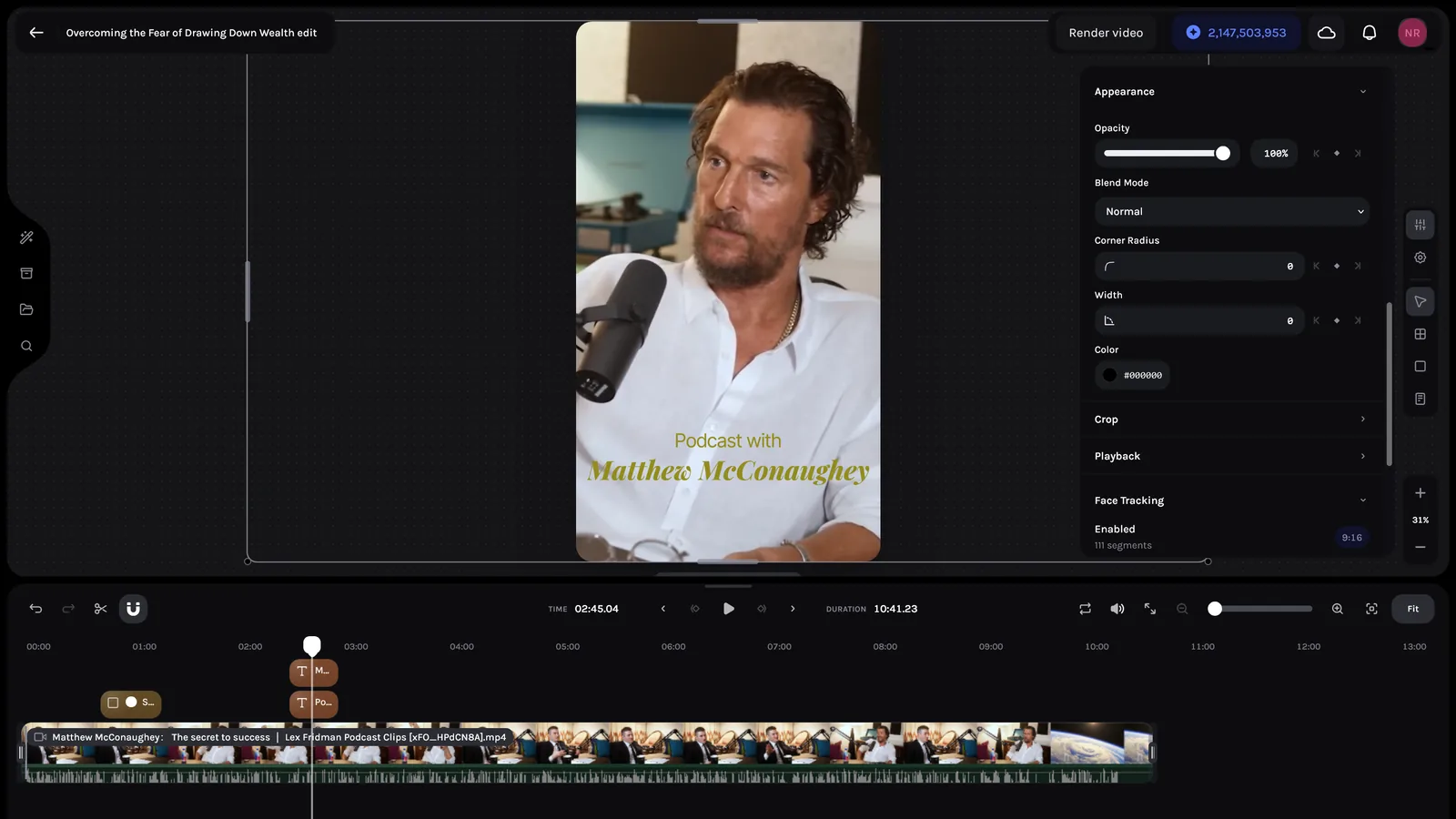Mute audio with the speaker icon

pos(1117,609)
